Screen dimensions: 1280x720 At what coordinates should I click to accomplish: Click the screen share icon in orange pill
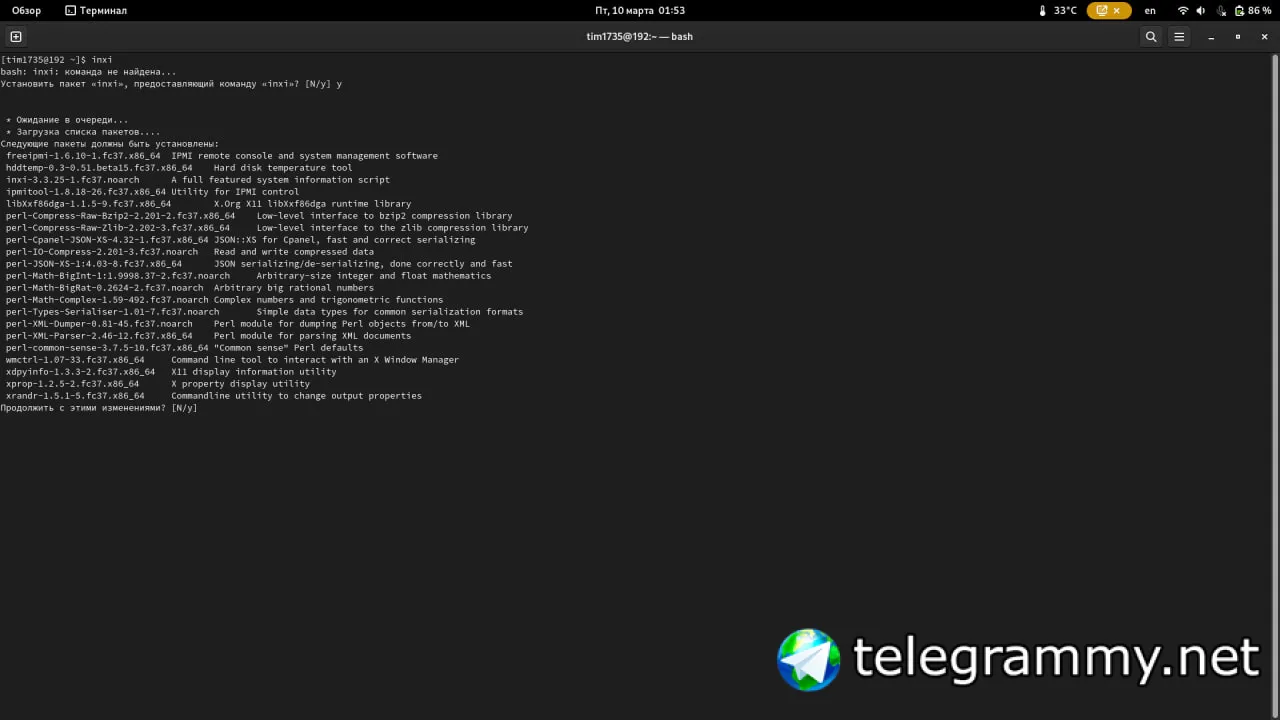1102,10
